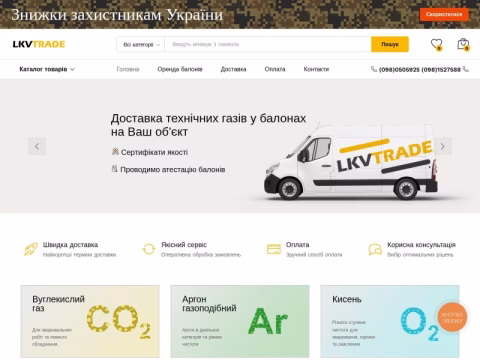
Task: Open the Кисень O2 card
Action: [x=390, y=321]
